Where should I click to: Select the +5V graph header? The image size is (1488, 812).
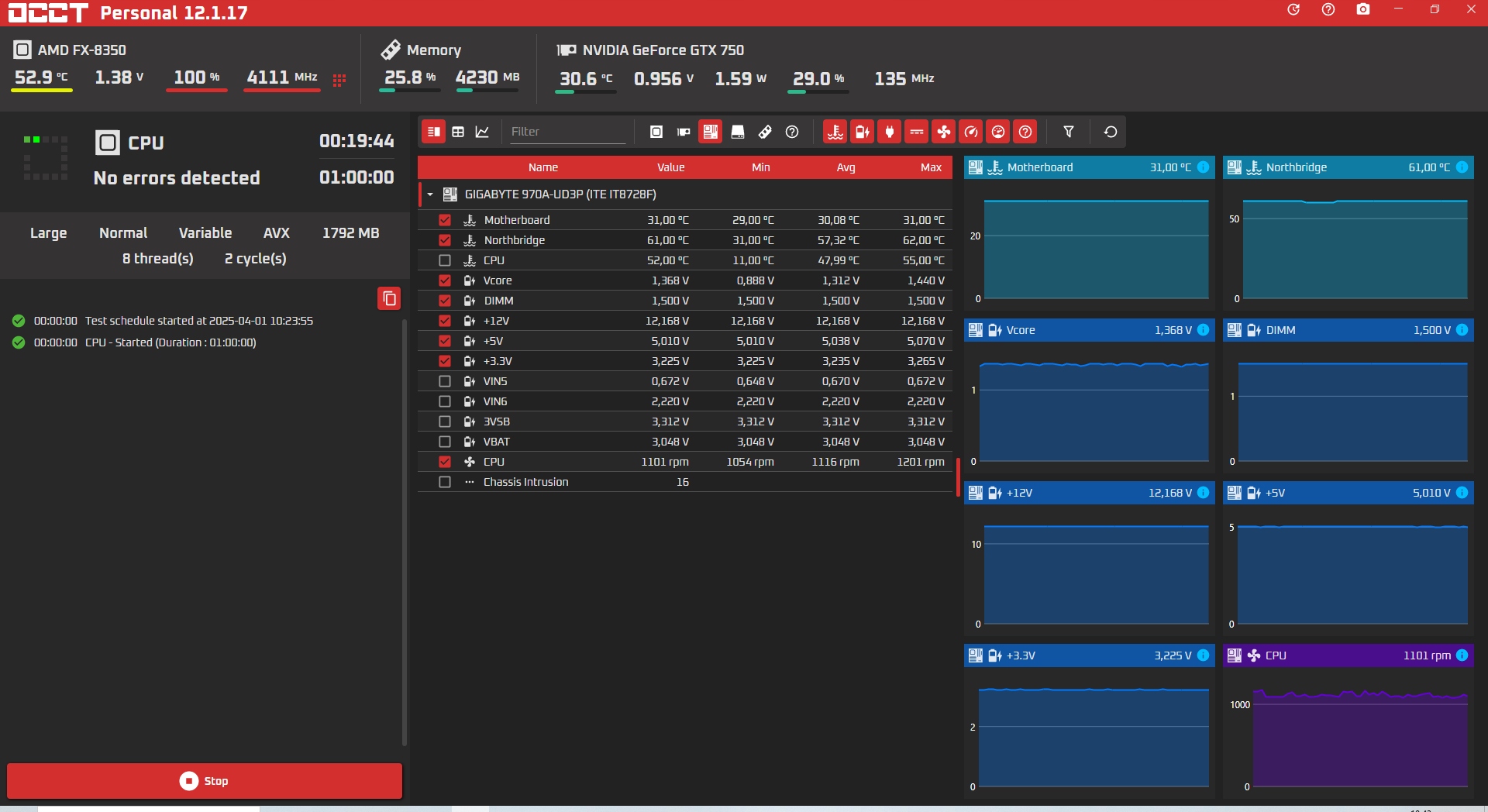(x=1348, y=493)
